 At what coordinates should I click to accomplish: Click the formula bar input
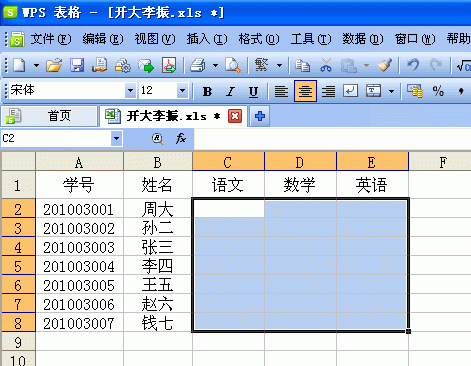[x=332, y=138]
